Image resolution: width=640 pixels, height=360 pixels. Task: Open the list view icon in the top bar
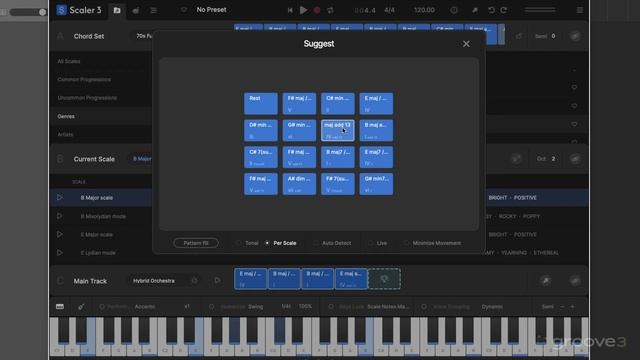(x=153, y=10)
